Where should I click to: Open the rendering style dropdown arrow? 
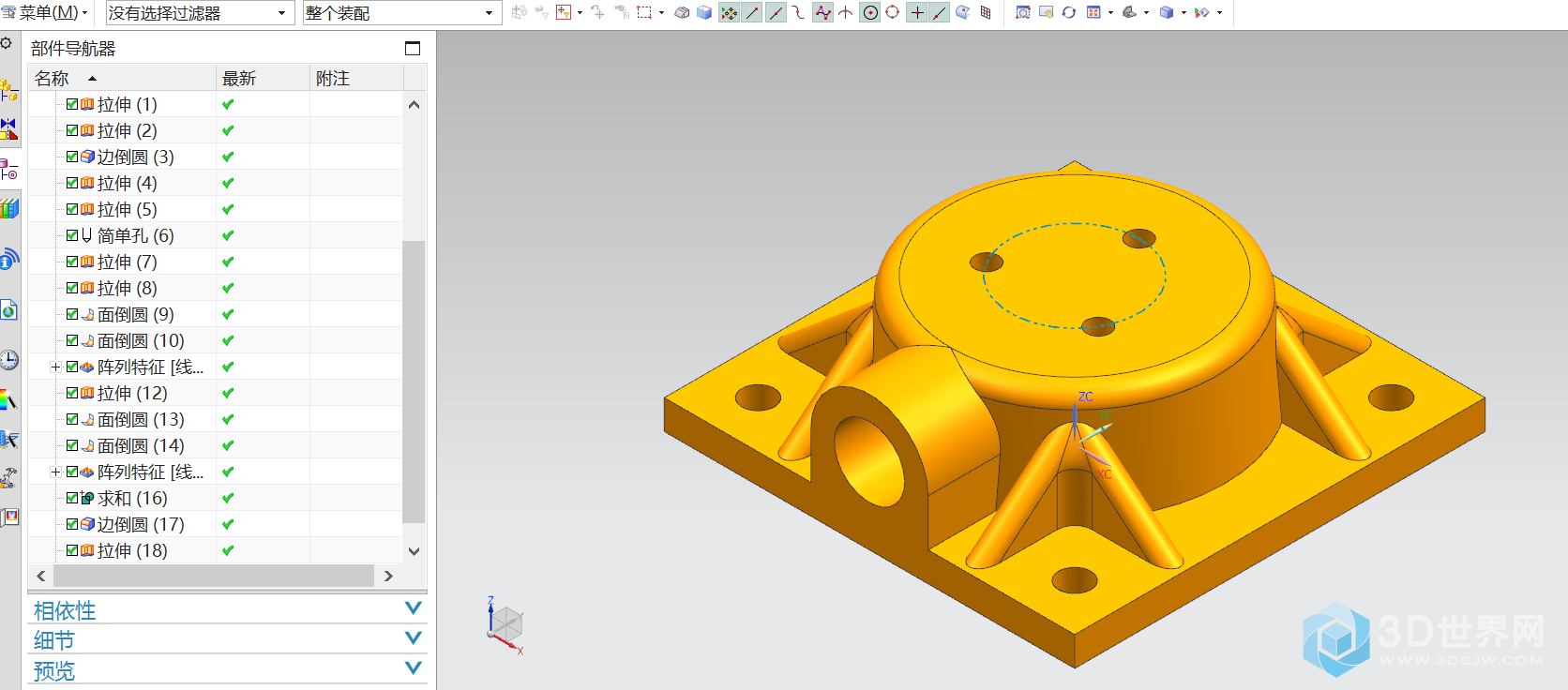click(x=1184, y=13)
